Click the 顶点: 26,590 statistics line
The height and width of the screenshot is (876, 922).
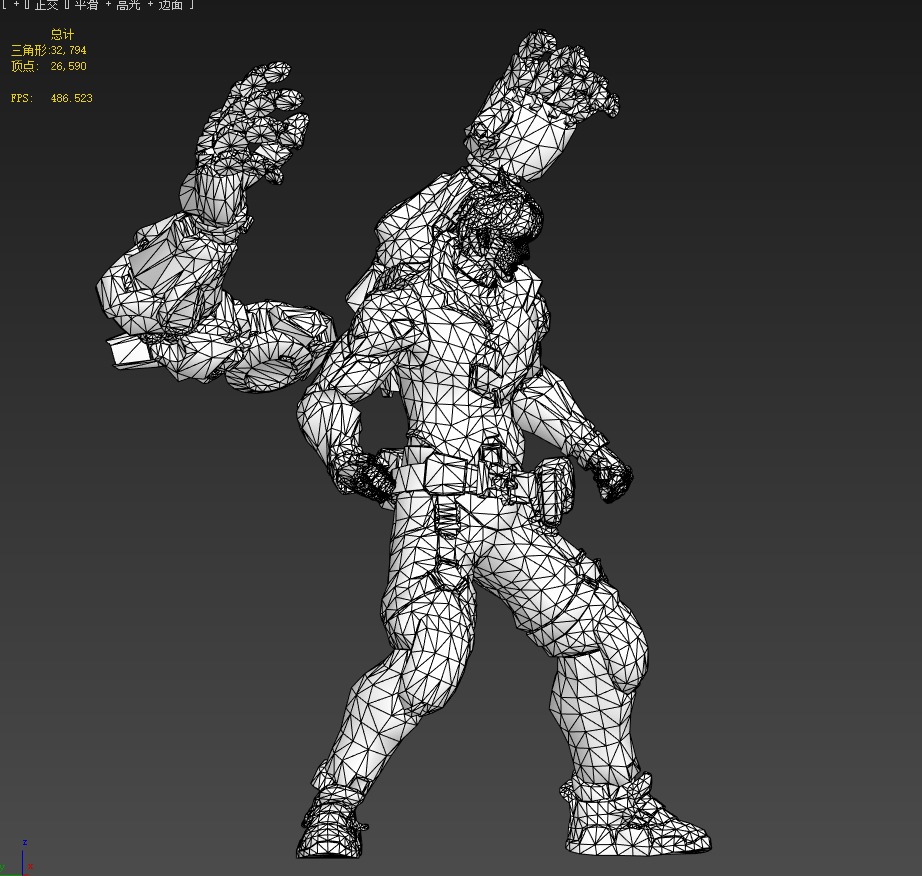point(49,66)
